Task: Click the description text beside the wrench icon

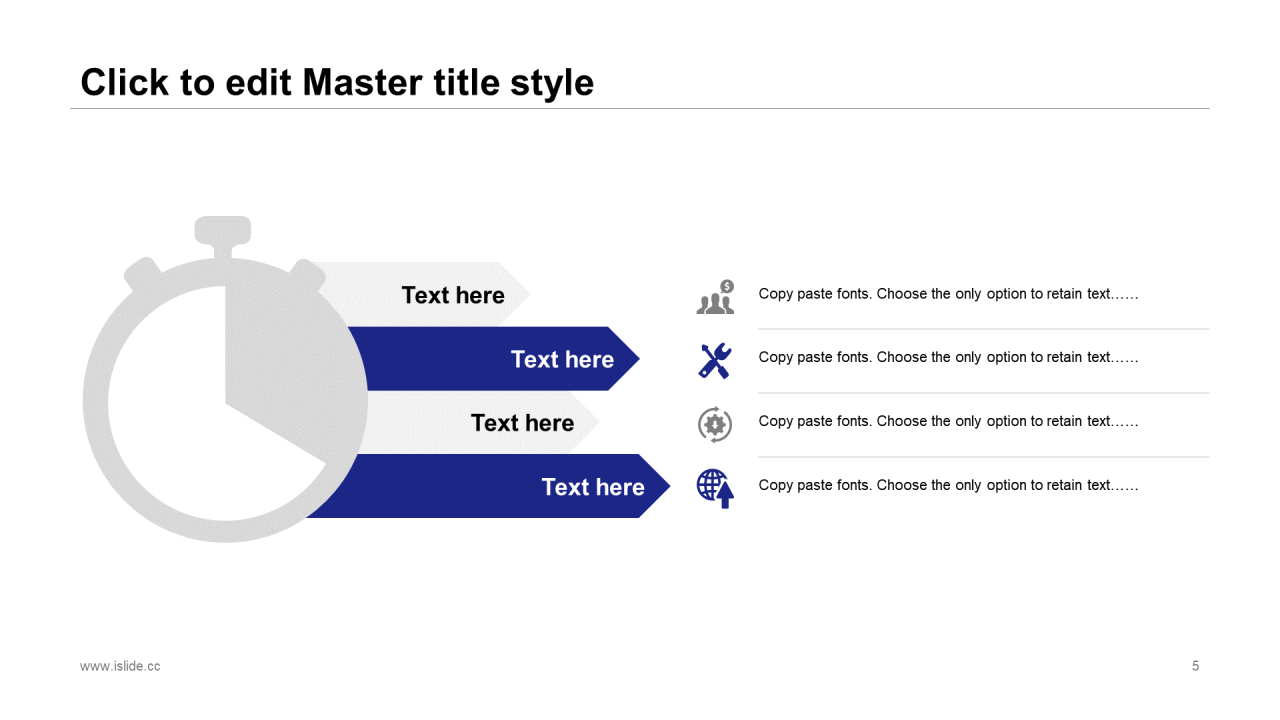Action: [948, 357]
